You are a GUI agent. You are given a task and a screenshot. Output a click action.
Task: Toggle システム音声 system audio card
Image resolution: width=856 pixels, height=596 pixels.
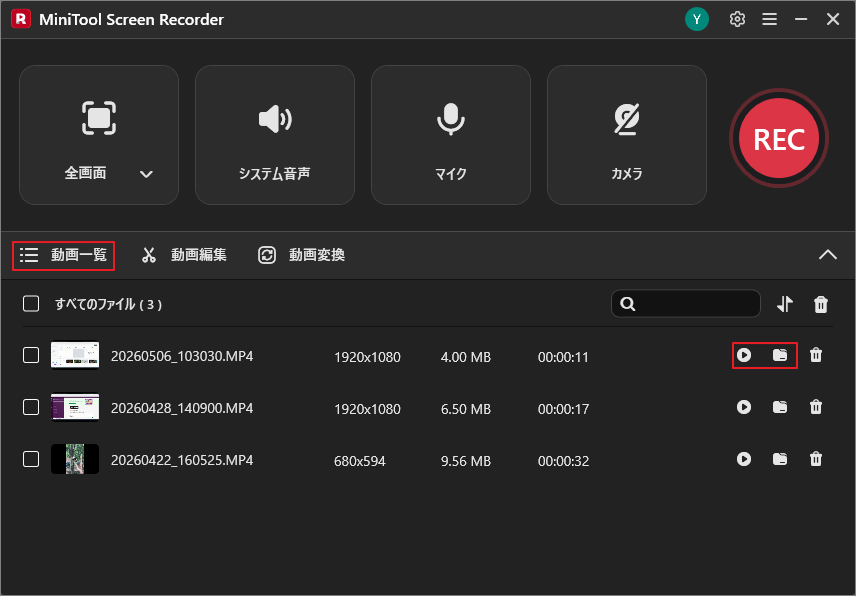click(x=275, y=135)
